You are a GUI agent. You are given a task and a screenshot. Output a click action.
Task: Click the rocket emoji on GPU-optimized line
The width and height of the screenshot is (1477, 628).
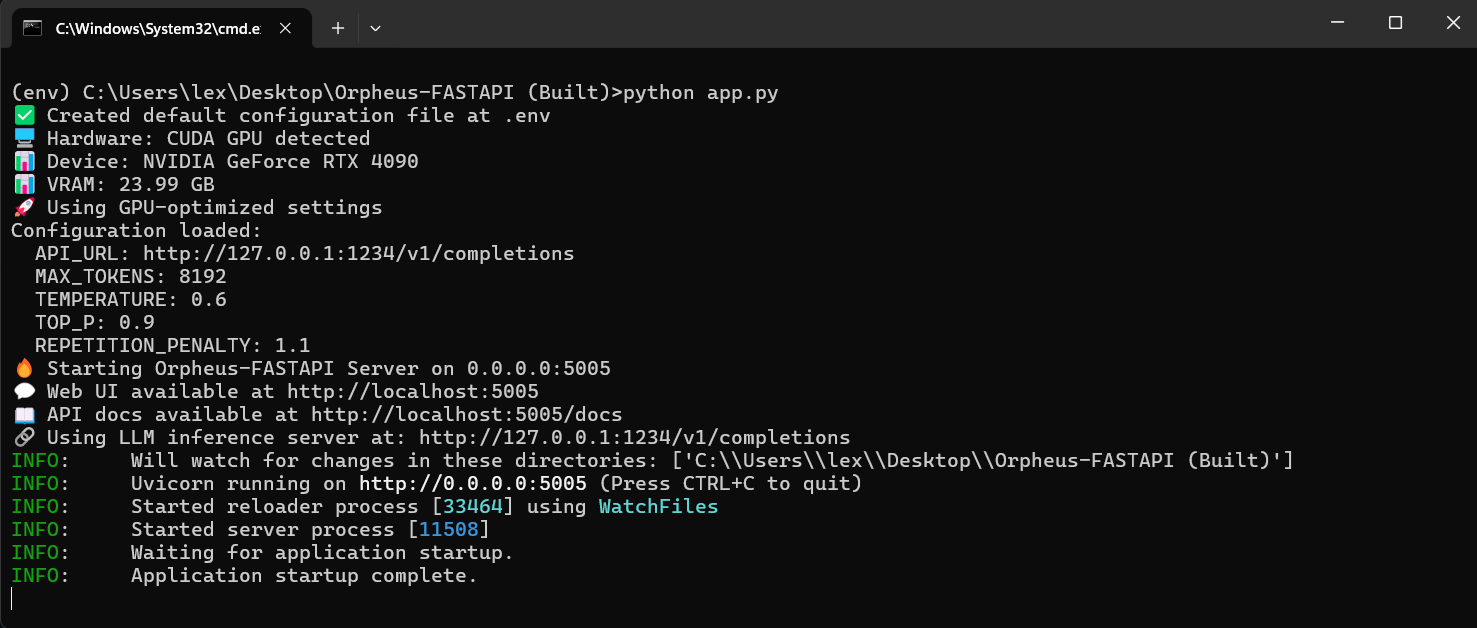(x=24, y=208)
